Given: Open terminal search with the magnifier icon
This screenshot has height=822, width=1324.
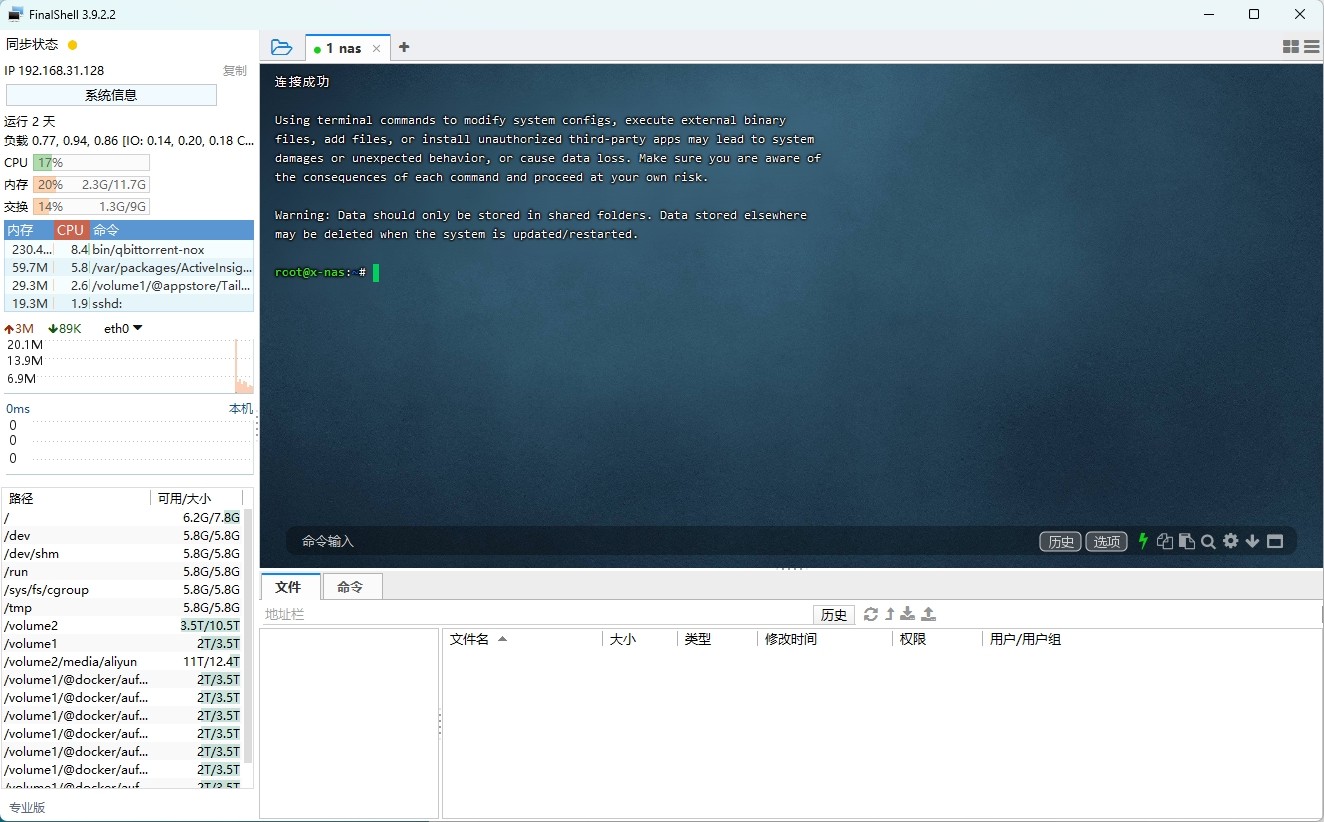Looking at the screenshot, I should (1208, 541).
